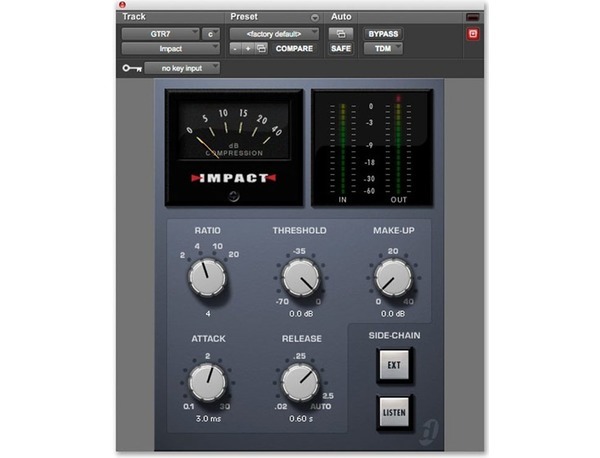Click the key input key icon
This screenshot has width=600, height=458.
(132, 68)
